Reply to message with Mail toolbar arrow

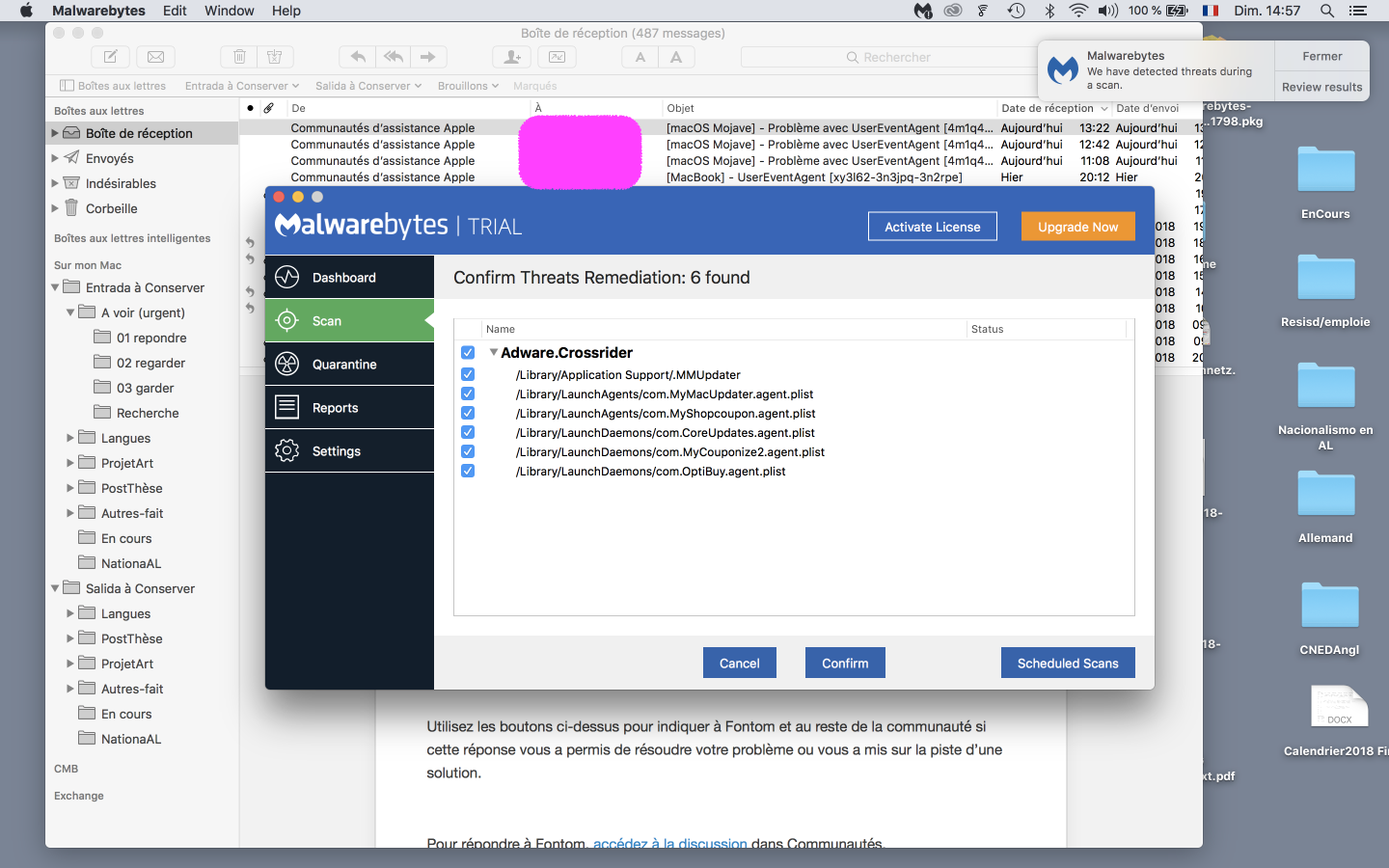pos(358,57)
